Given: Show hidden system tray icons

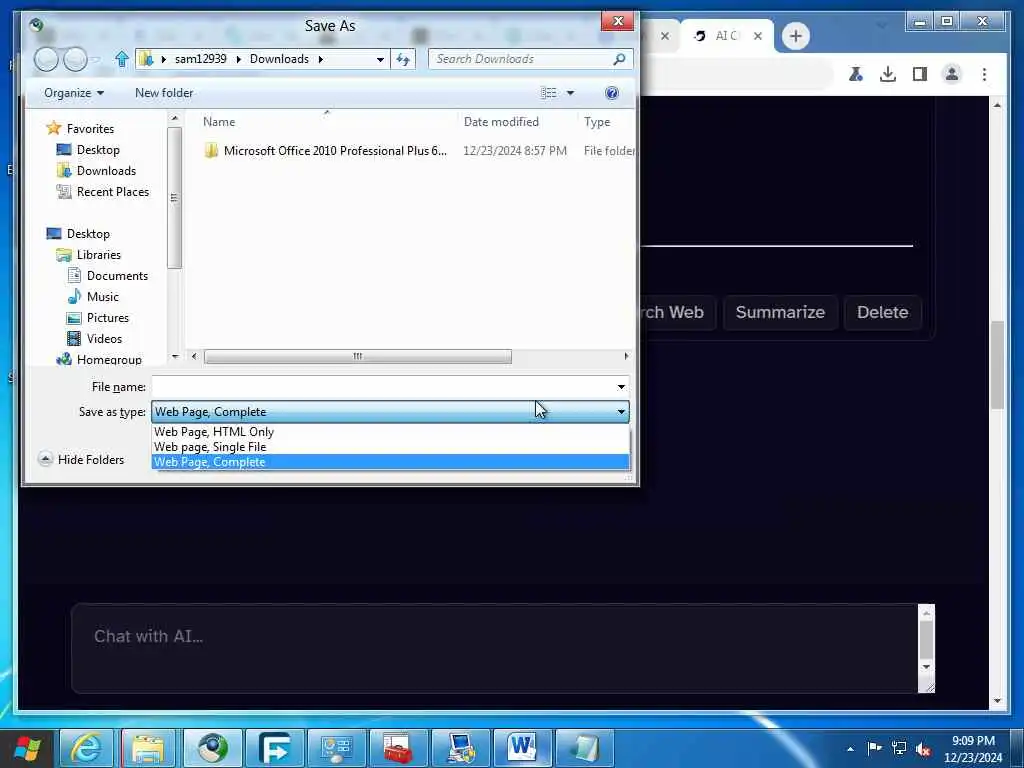Looking at the screenshot, I should coord(850,749).
